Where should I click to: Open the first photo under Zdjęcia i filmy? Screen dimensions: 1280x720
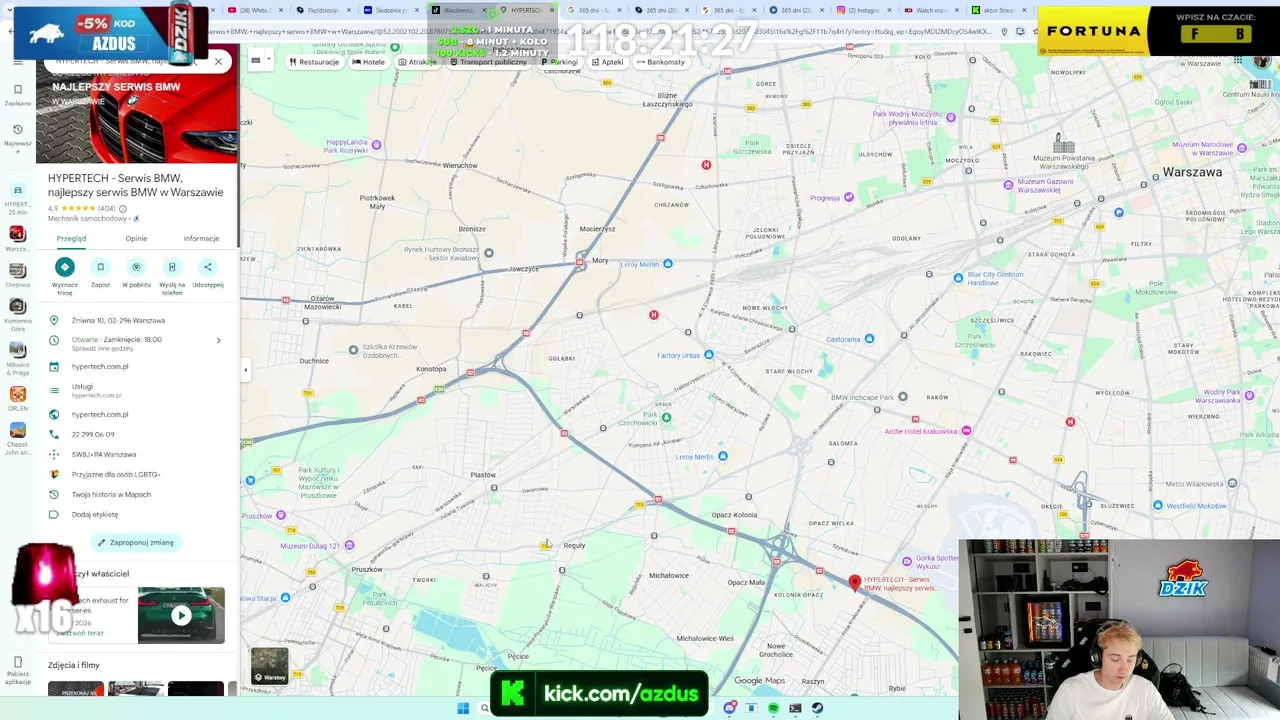click(x=76, y=688)
